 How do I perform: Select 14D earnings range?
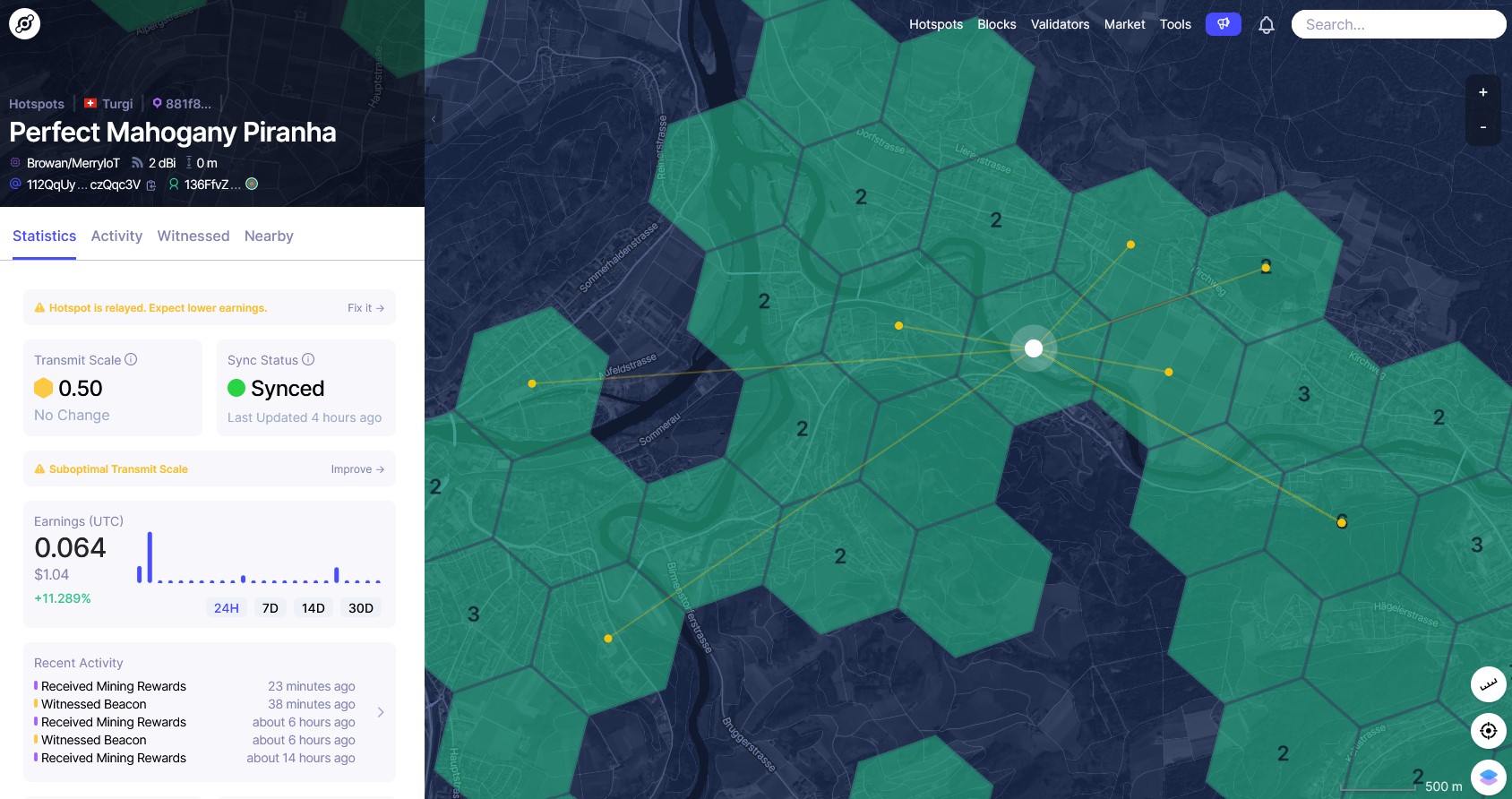[314, 608]
